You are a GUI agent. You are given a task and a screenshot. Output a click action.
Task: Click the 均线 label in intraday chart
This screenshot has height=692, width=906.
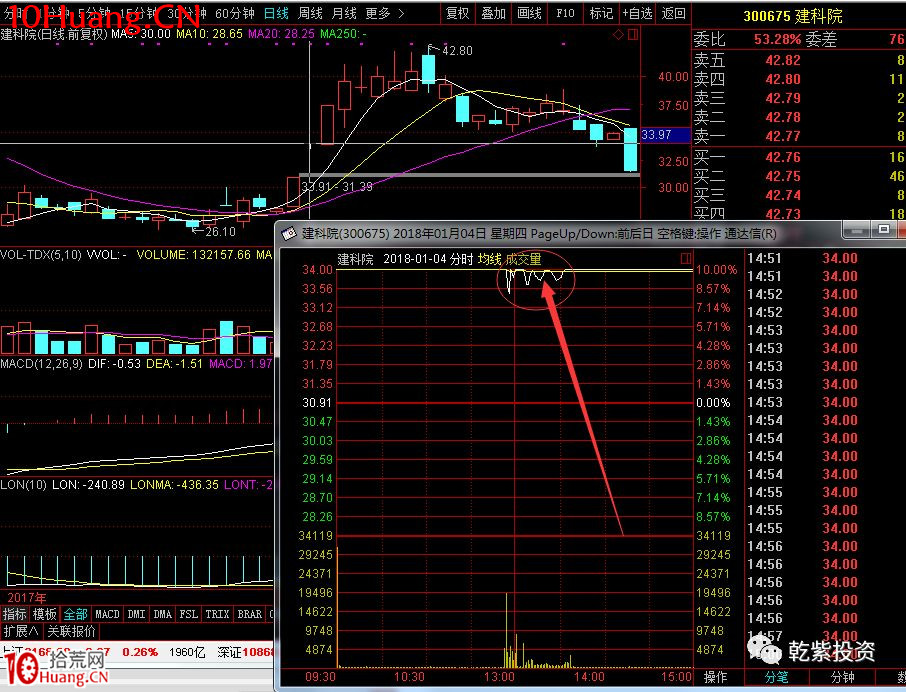tap(489, 259)
